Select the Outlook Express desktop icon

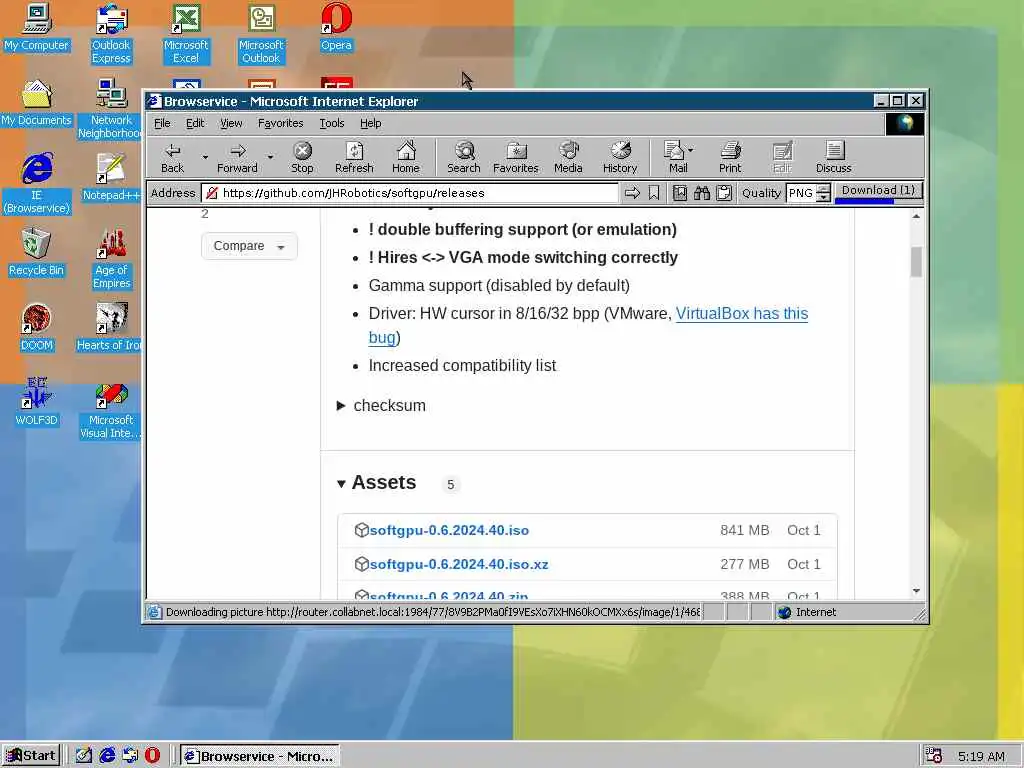tap(111, 33)
